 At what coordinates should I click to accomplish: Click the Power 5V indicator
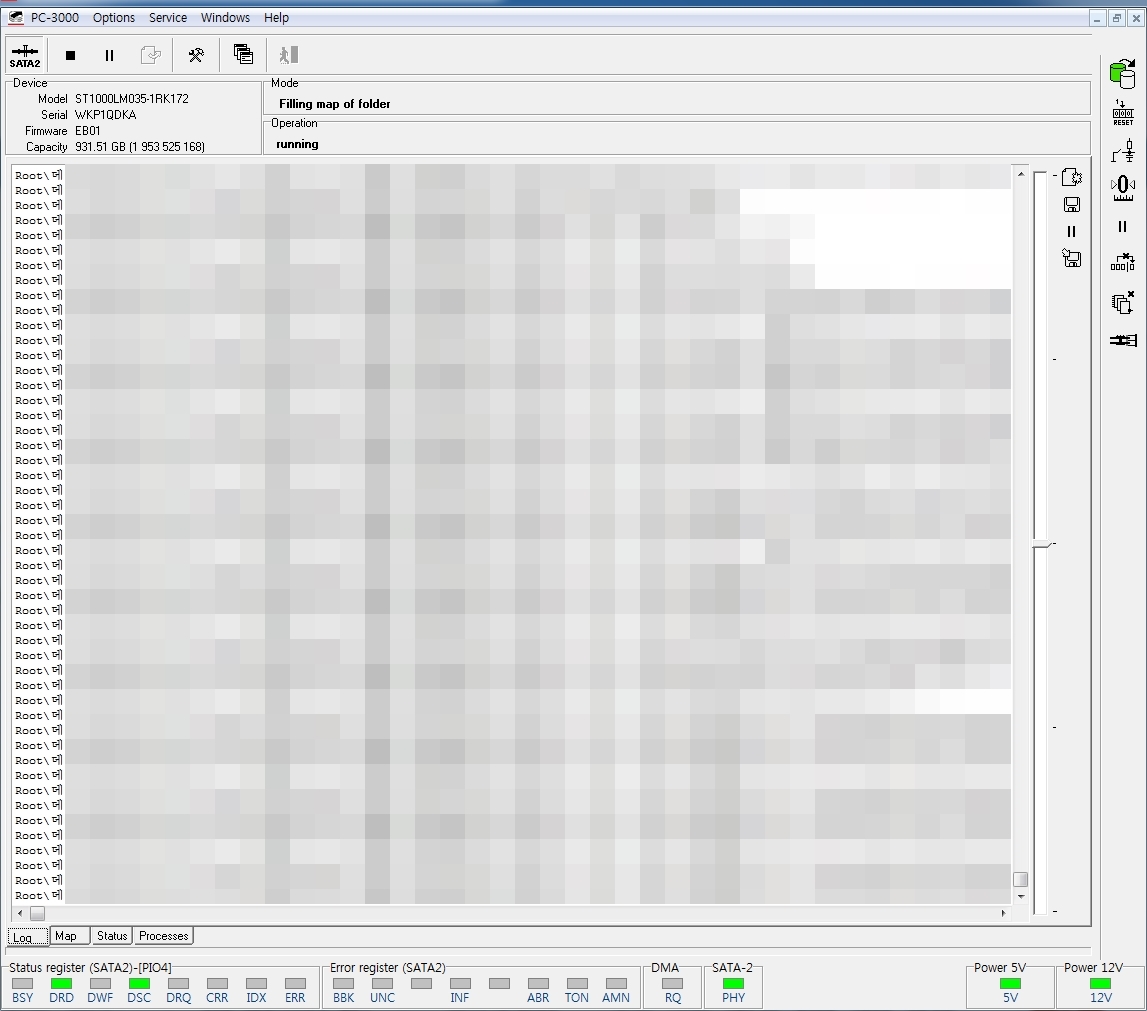[x=1010, y=984]
